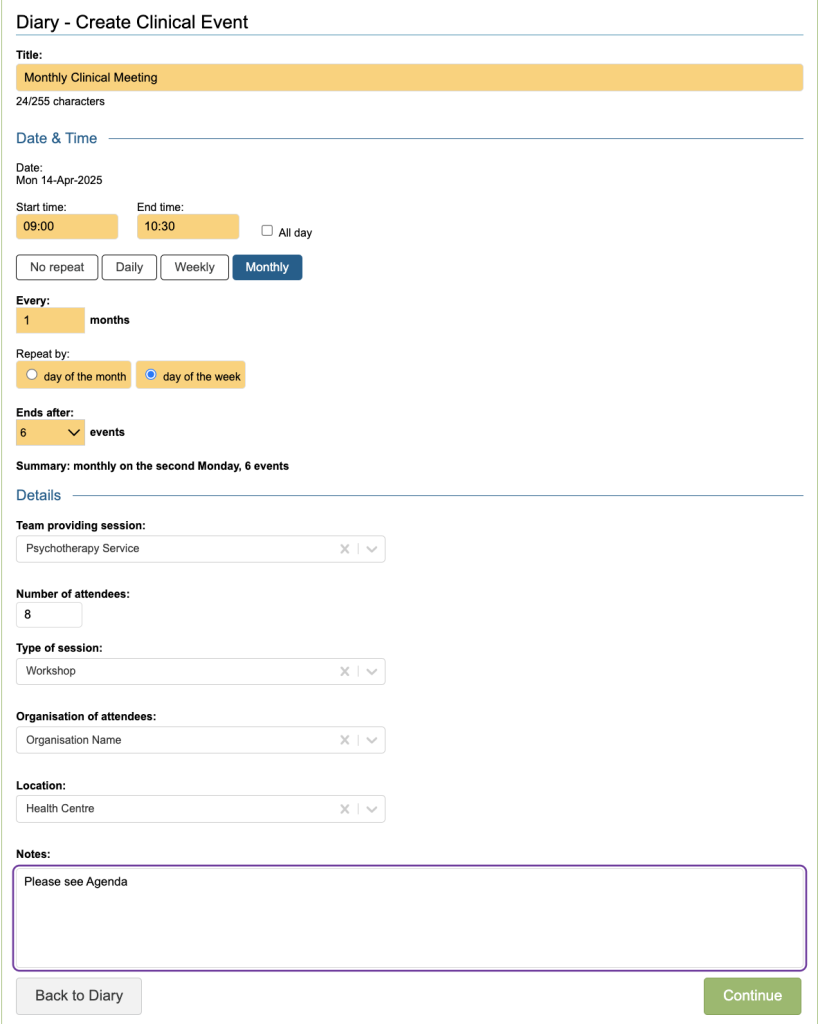Clear the Workshop session type

coord(344,671)
